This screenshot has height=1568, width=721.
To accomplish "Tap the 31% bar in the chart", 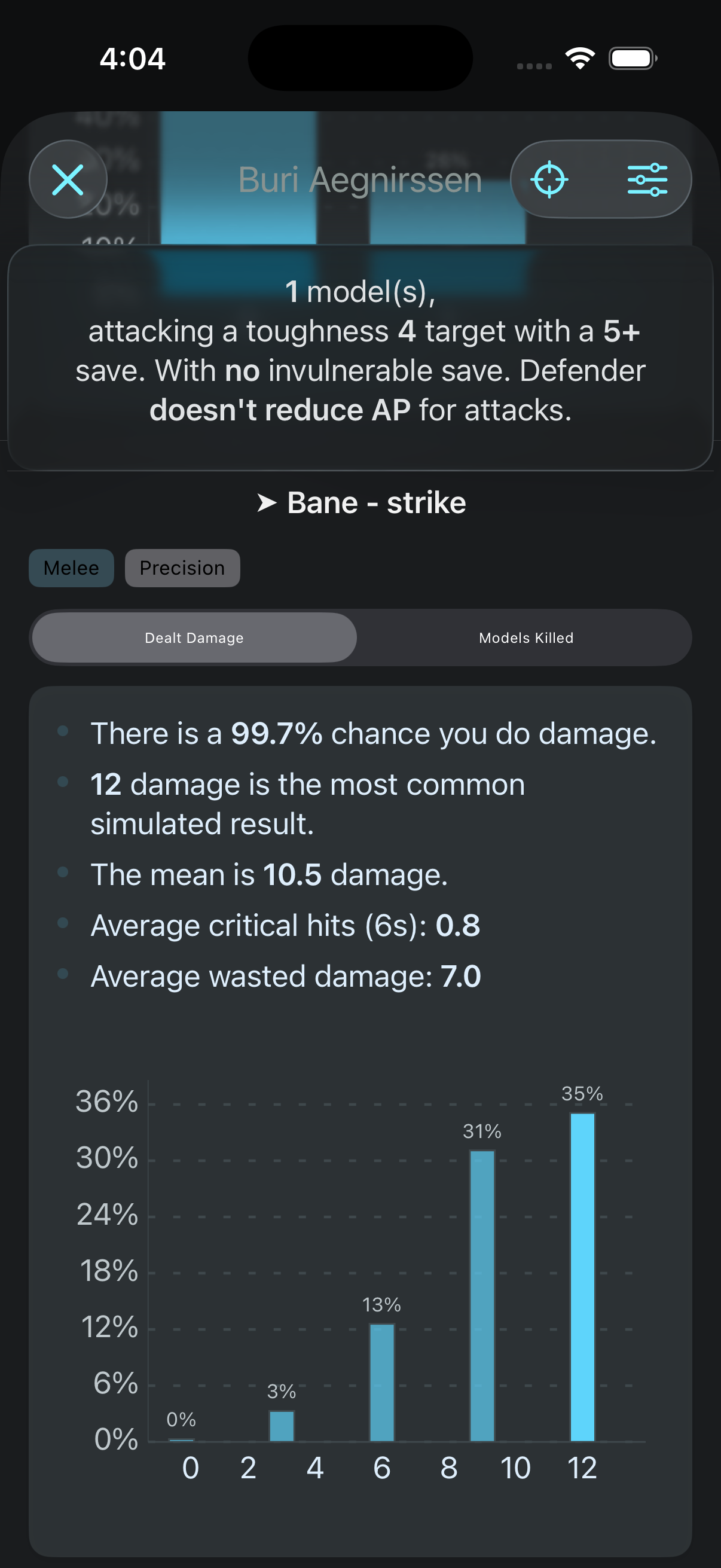I will tap(482, 1295).
